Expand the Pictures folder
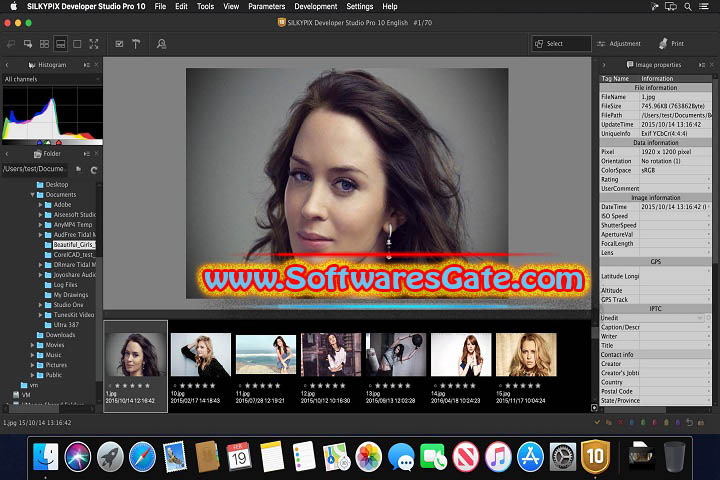Viewport: 720px width, 480px height. [32, 365]
